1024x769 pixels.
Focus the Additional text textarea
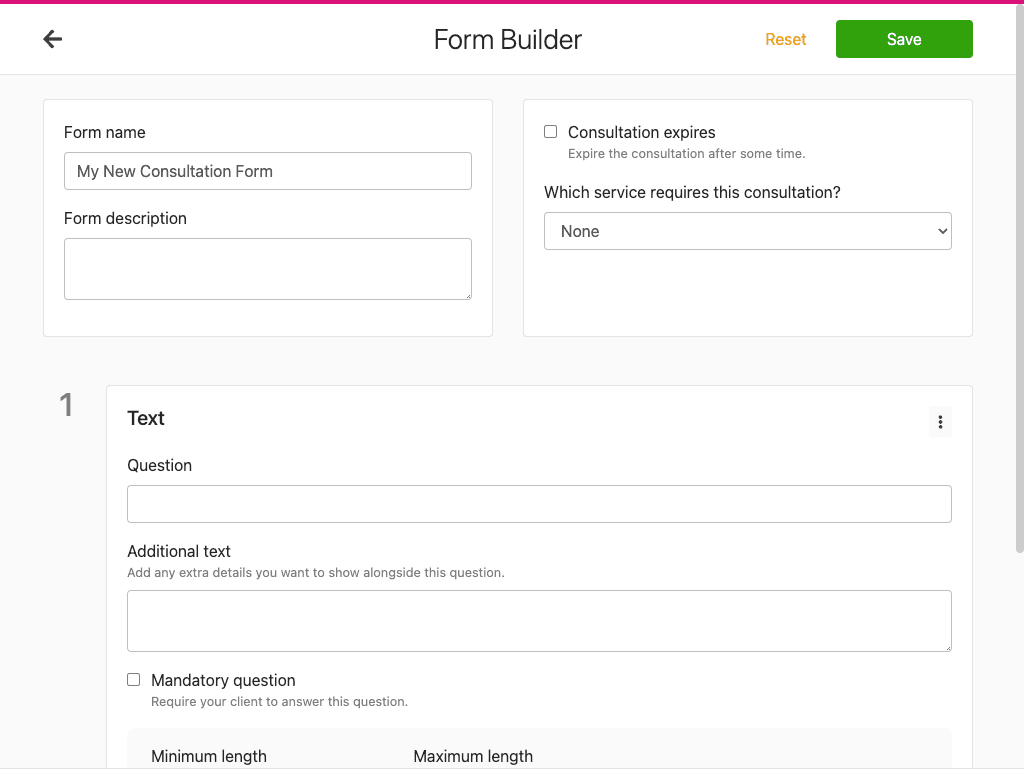[x=539, y=621]
